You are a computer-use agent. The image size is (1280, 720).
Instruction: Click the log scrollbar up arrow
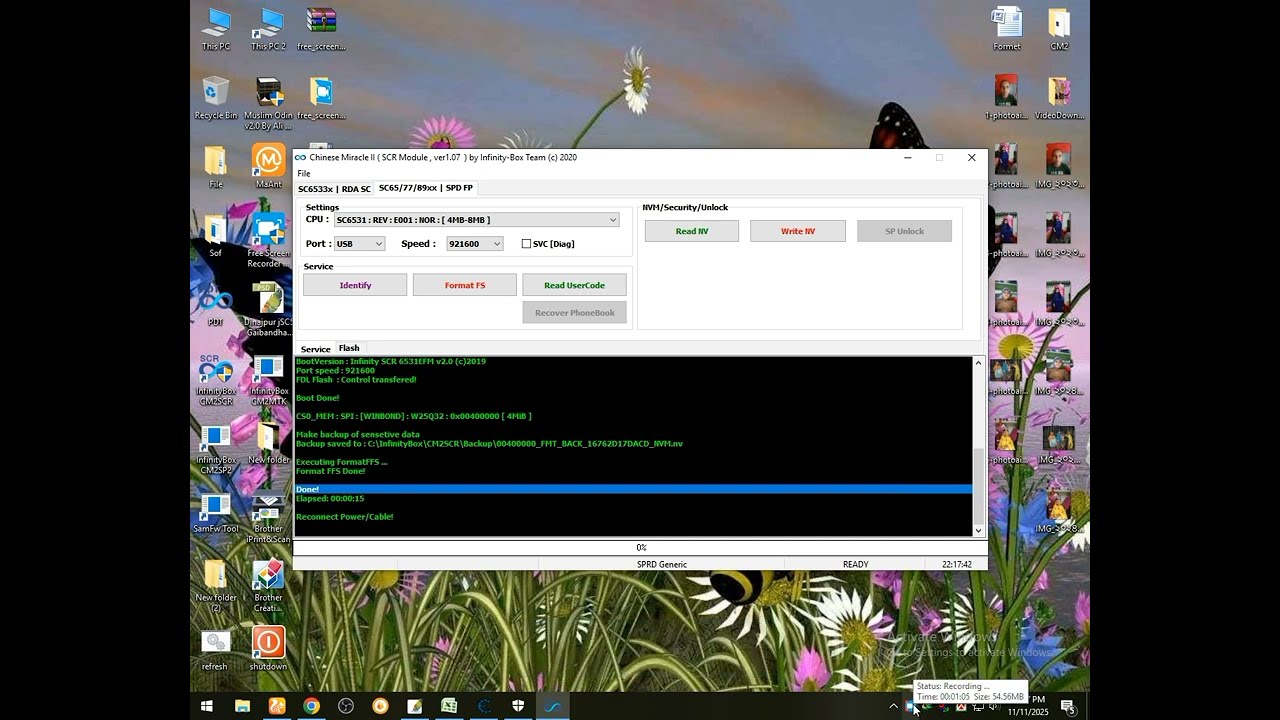tap(978, 363)
